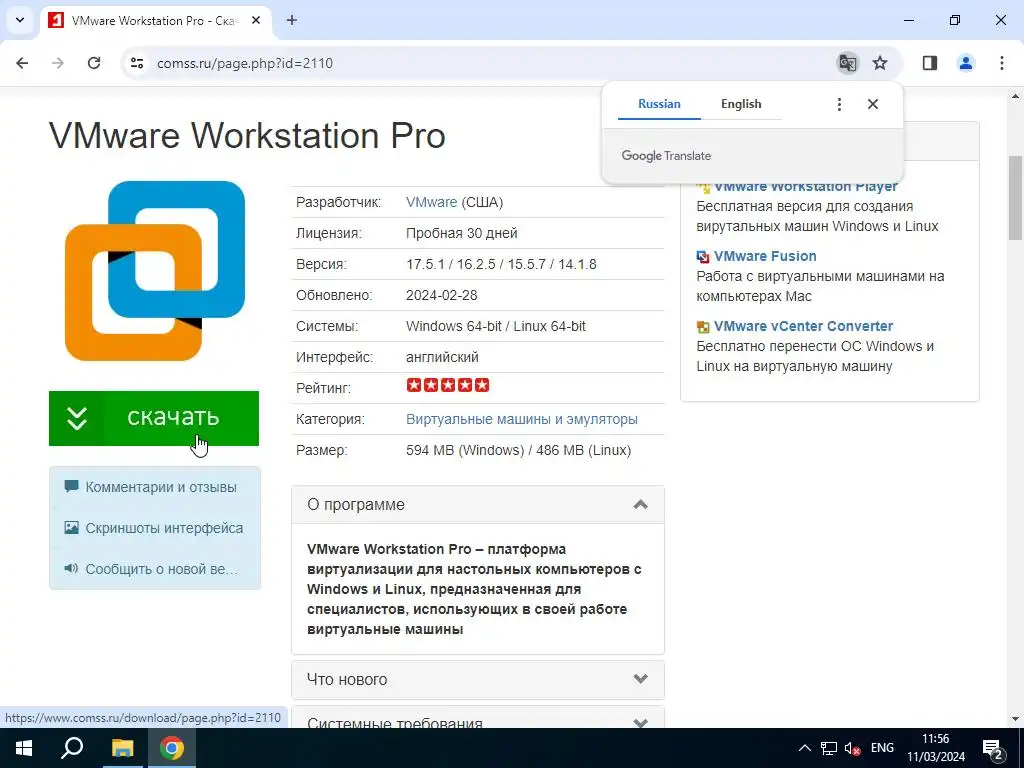Bookmark this page with the star icon
Viewport: 1024px width, 768px height.
(x=880, y=63)
